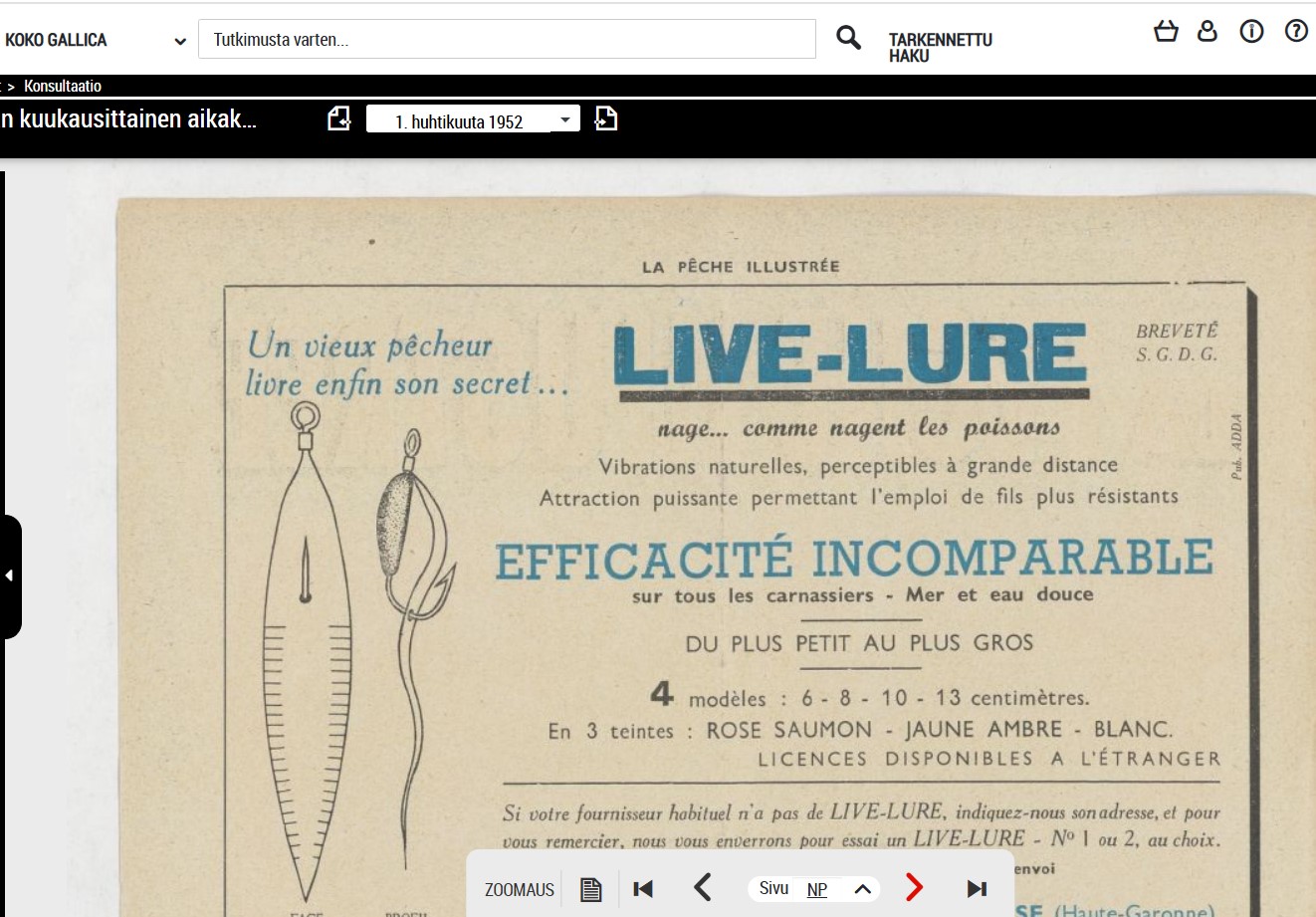Advance to next page with red chevron
Screen dimensions: 1316x917
pyautogui.click(x=914, y=887)
